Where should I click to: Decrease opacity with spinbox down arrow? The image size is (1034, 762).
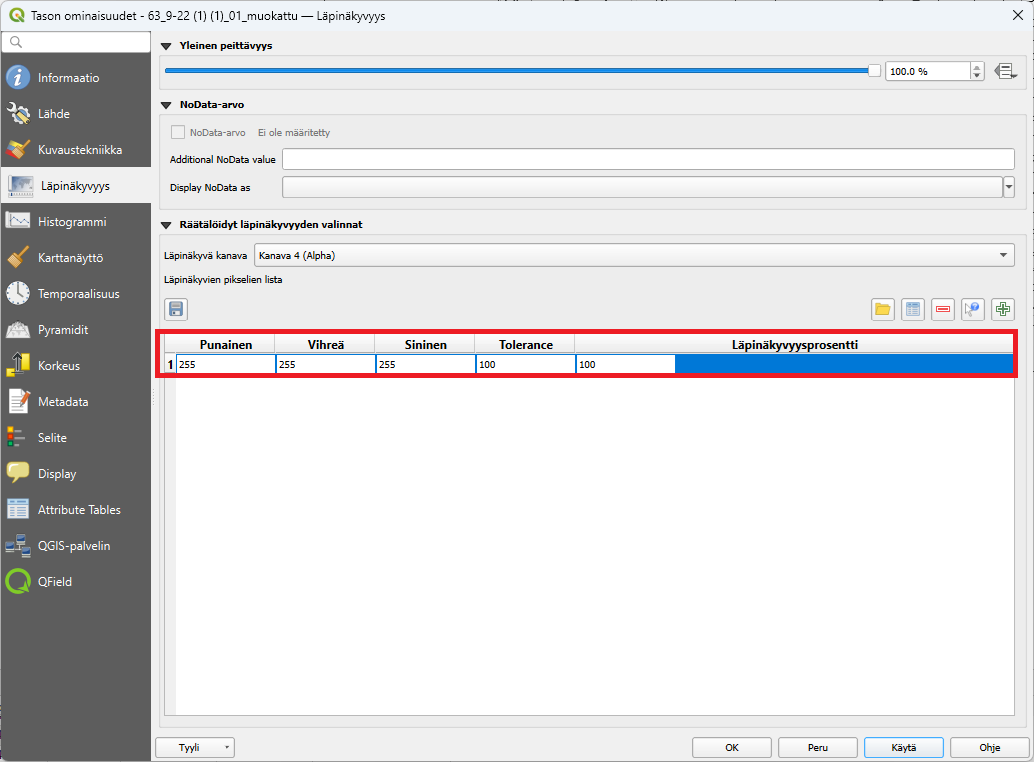[x=977, y=75]
